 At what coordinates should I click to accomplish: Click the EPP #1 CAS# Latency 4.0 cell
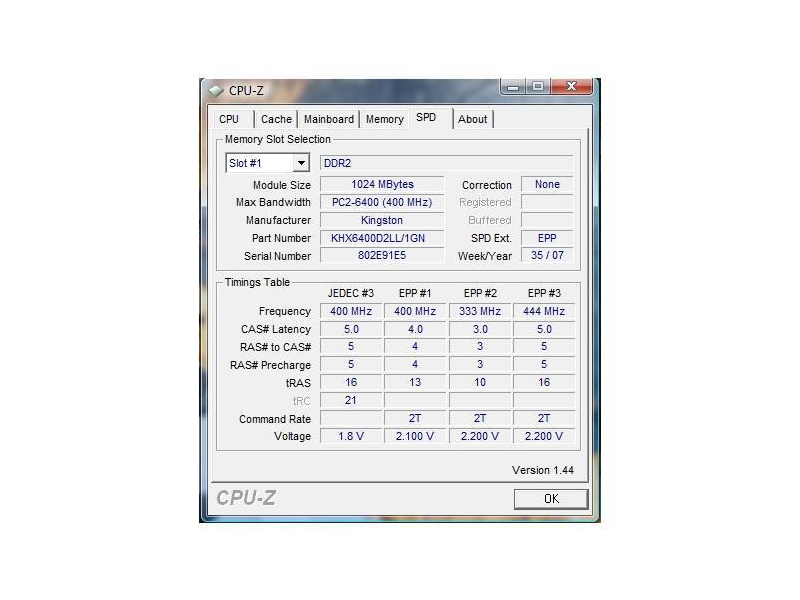(415, 329)
